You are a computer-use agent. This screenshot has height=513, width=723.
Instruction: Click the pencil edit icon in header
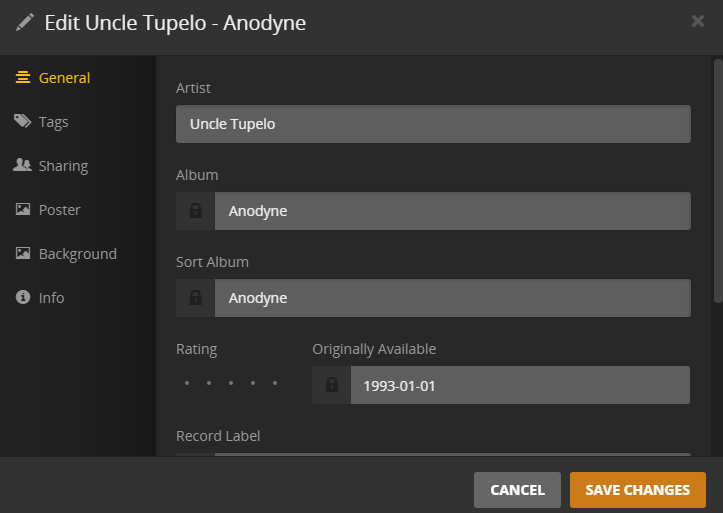point(25,23)
